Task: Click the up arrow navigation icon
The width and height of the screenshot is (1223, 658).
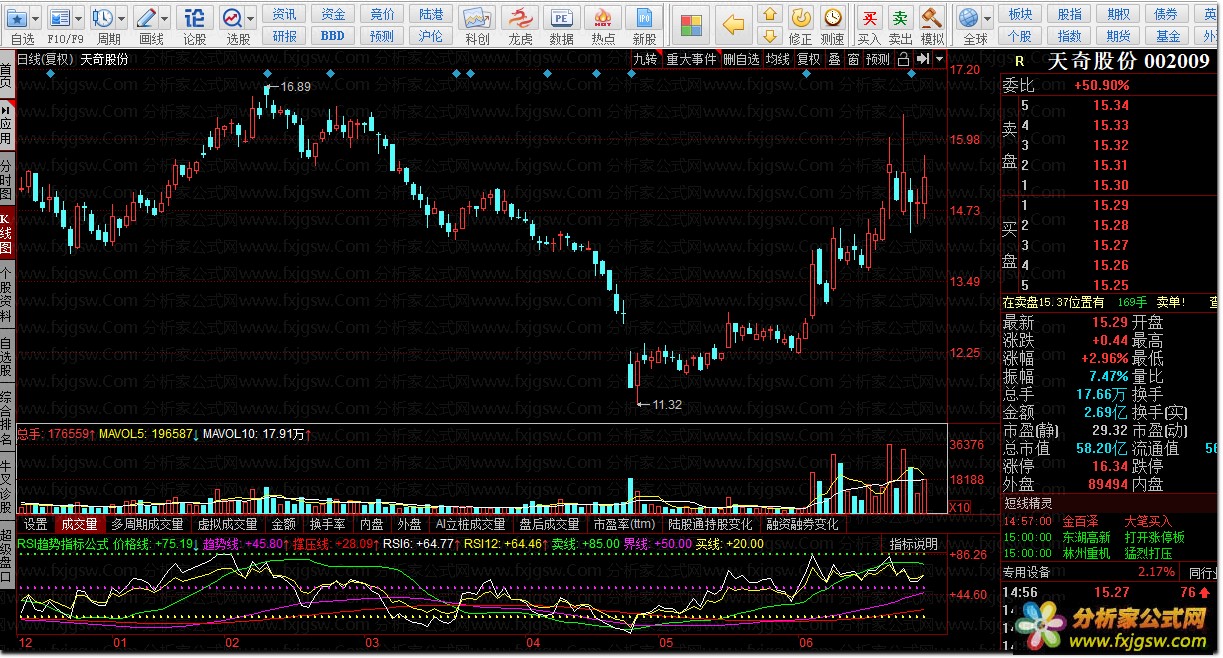Action: pos(769,14)
